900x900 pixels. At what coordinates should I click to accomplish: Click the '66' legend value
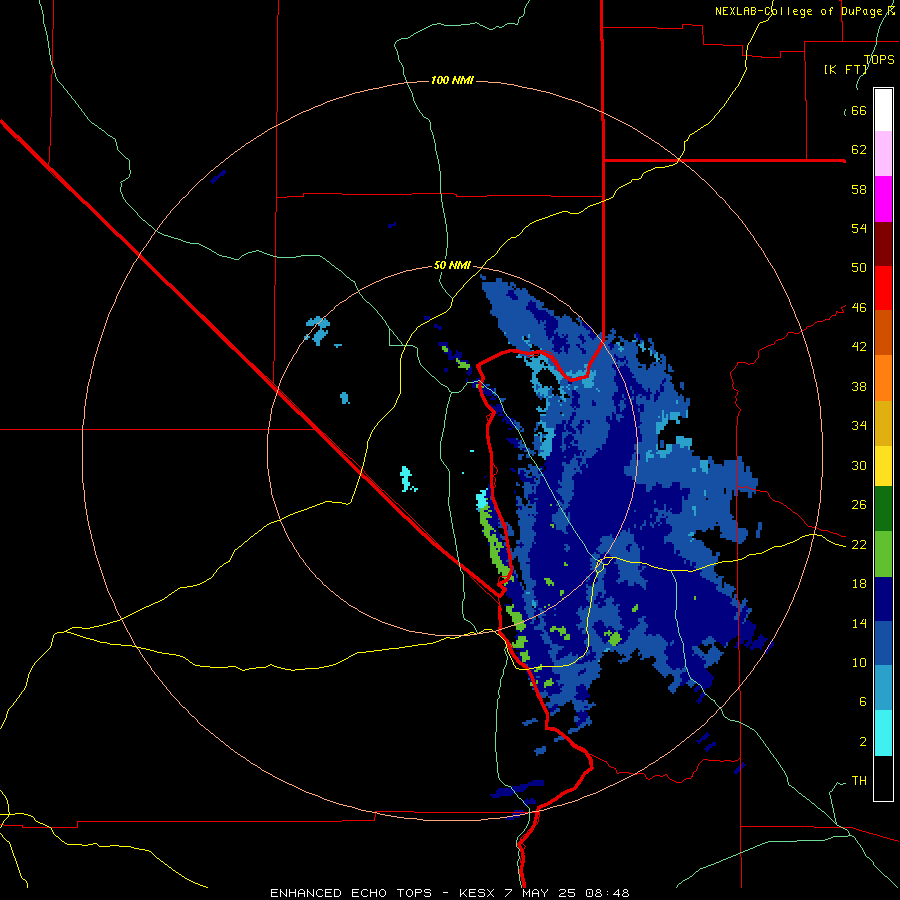tap(859, 111)
